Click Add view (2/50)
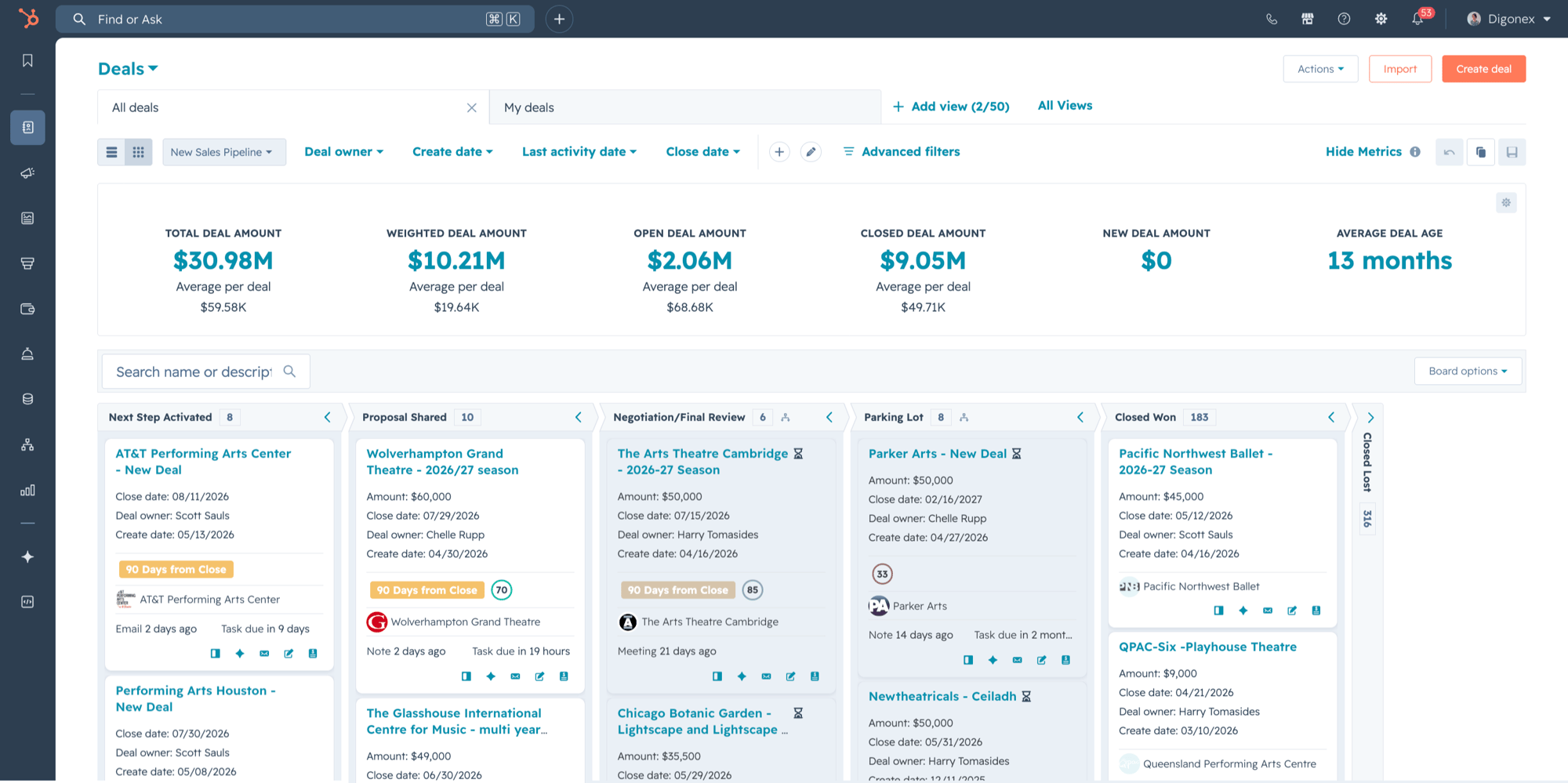The height and width of the screenshot is (783, 1568). point(951,107)
